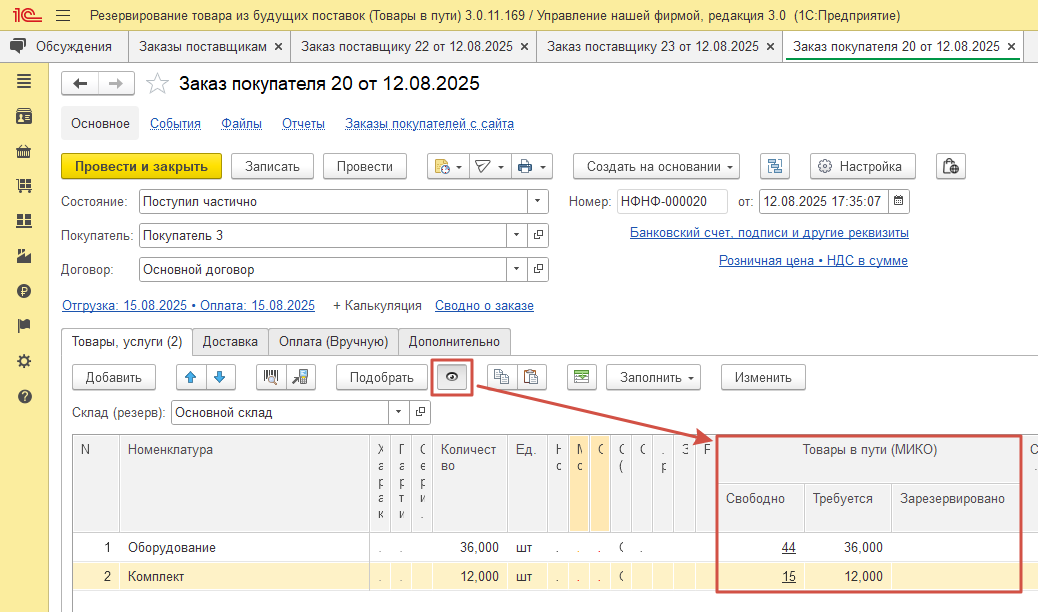Click the favorites star next to title

(x=157, y=84)
